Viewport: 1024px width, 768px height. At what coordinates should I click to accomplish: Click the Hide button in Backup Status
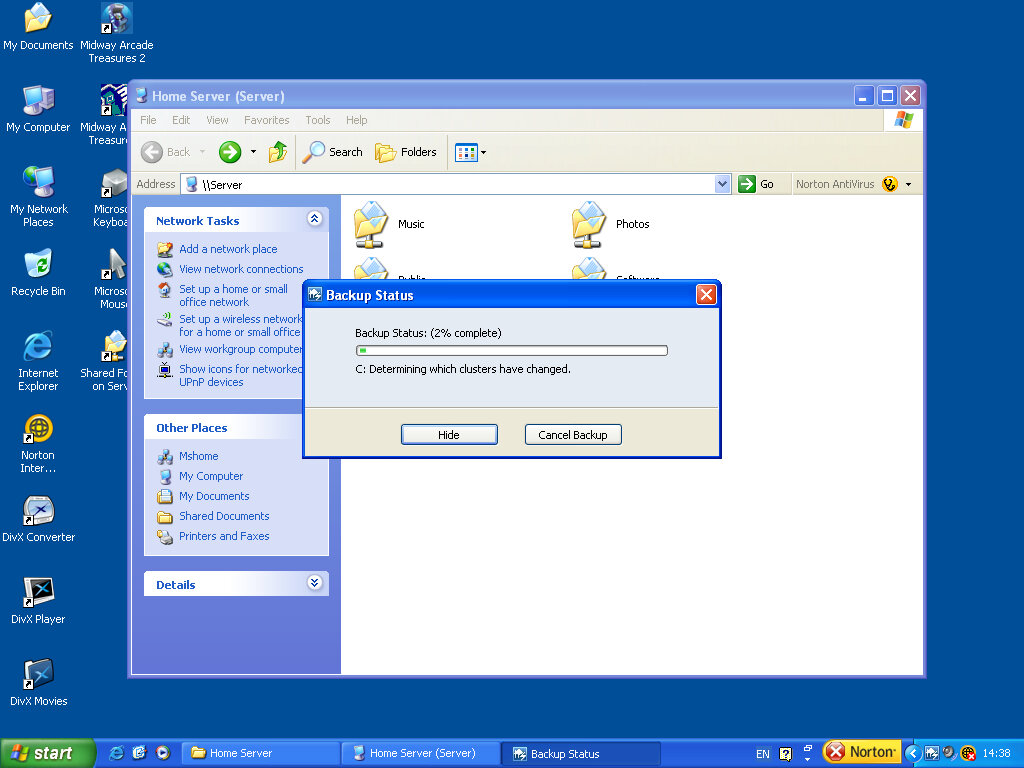point(449,435)
